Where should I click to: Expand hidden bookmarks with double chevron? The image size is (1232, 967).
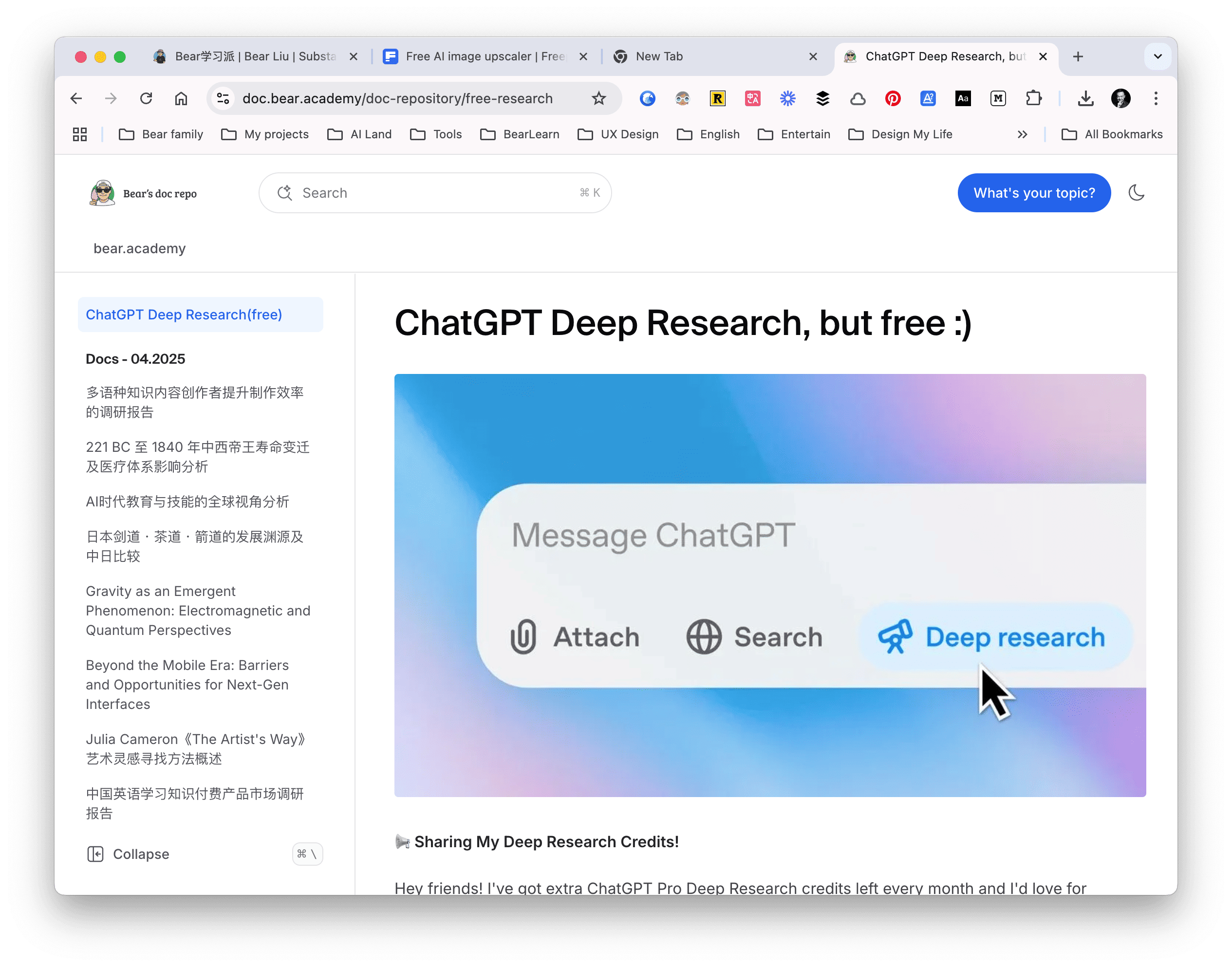pos(1022,134)
